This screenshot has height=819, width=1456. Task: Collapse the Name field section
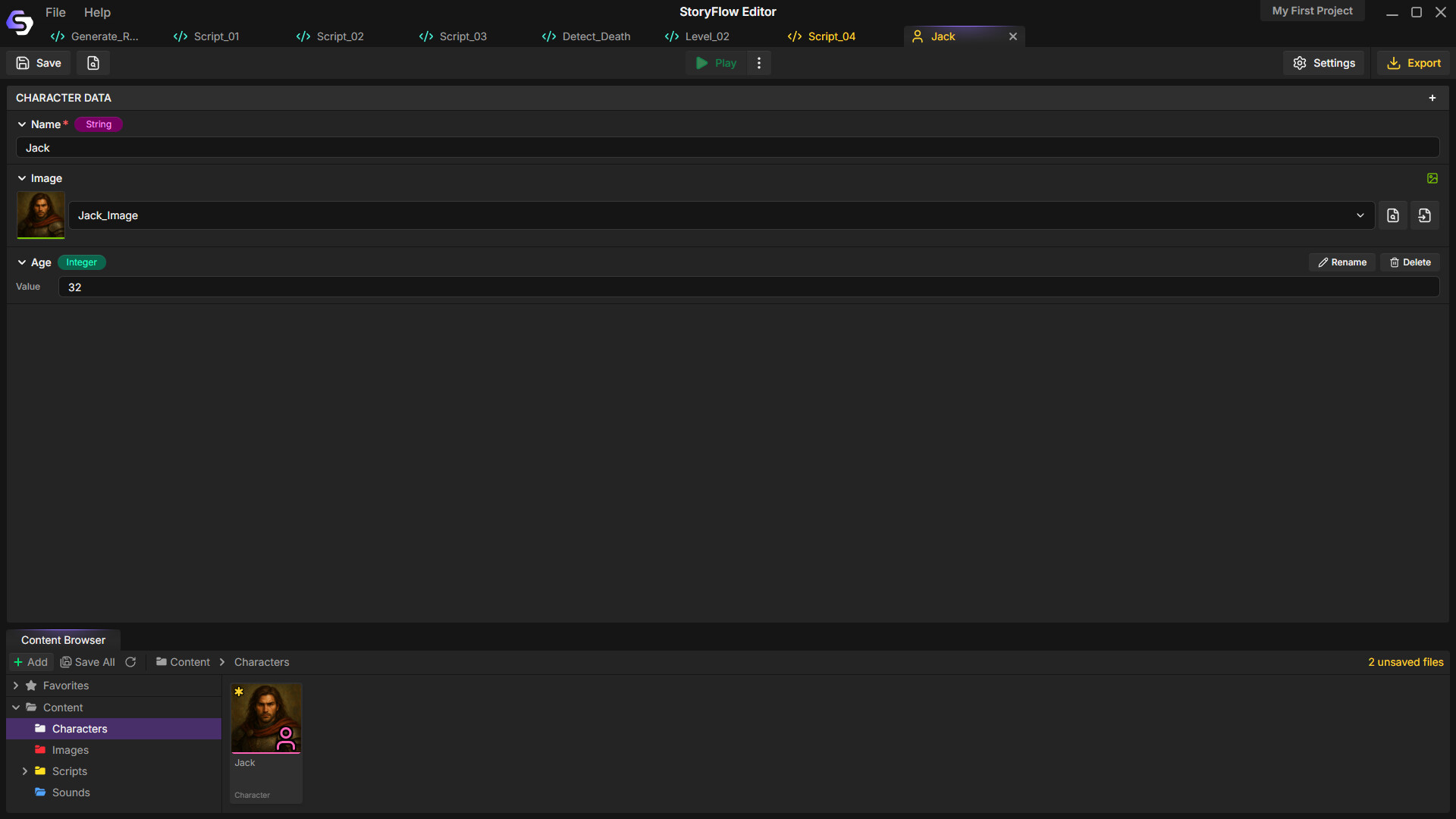pyautogui.click(x=21, y=124)
